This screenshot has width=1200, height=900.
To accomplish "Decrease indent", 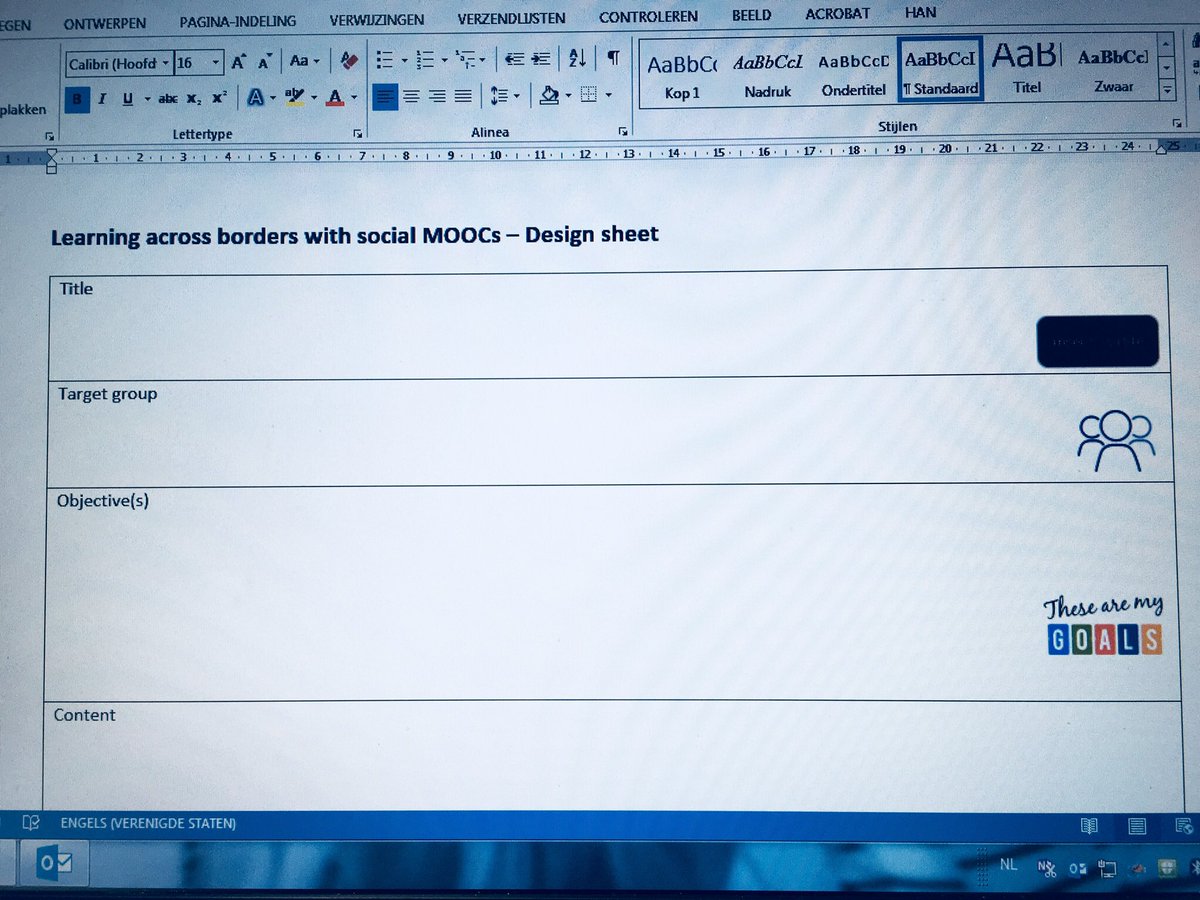I will point(514,59).
